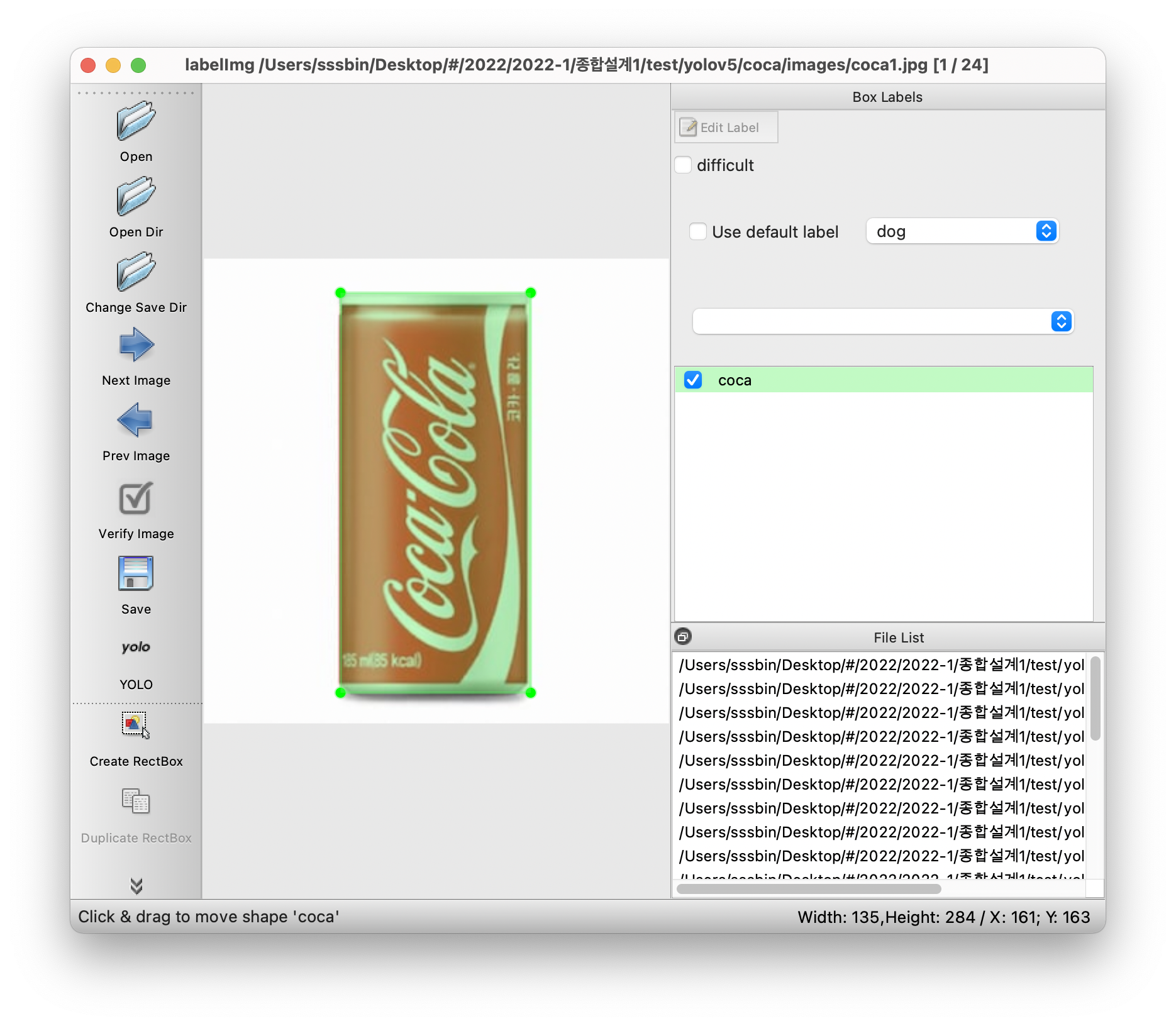Open the empty label filter combo box
This screenshot has height=1026, width=1176.
point(883,321)
